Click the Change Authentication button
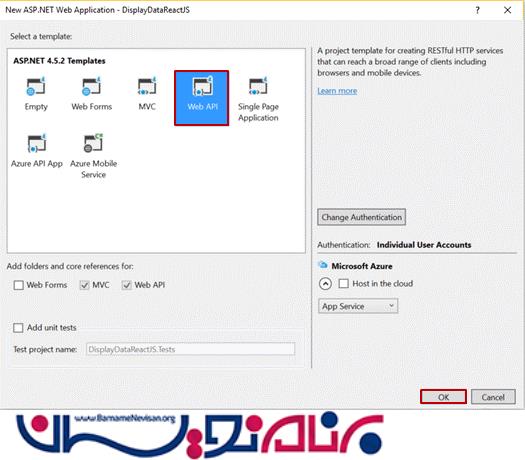525x460 pixels. tap(362, 217)
